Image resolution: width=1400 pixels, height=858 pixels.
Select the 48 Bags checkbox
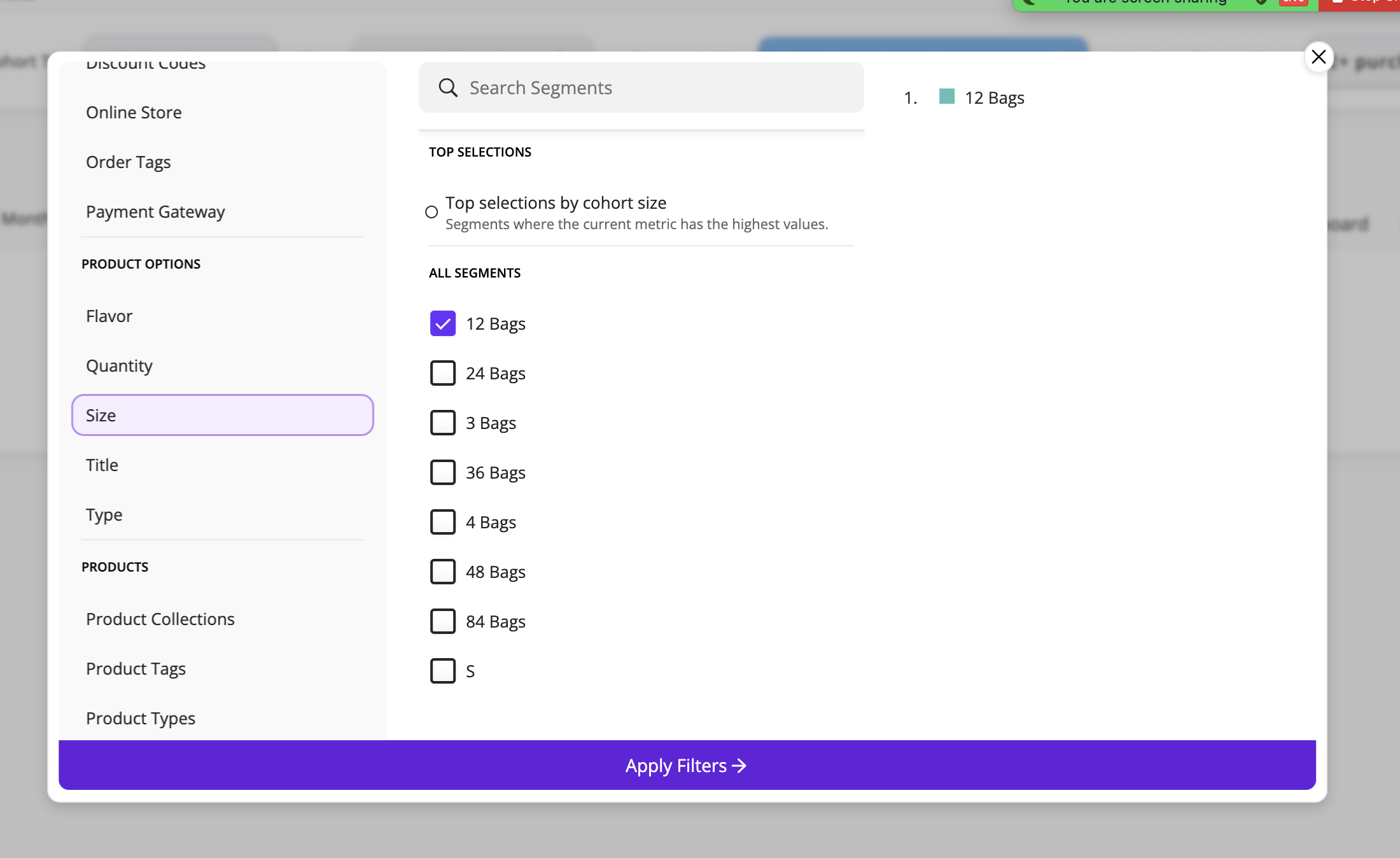coord(443,572)
